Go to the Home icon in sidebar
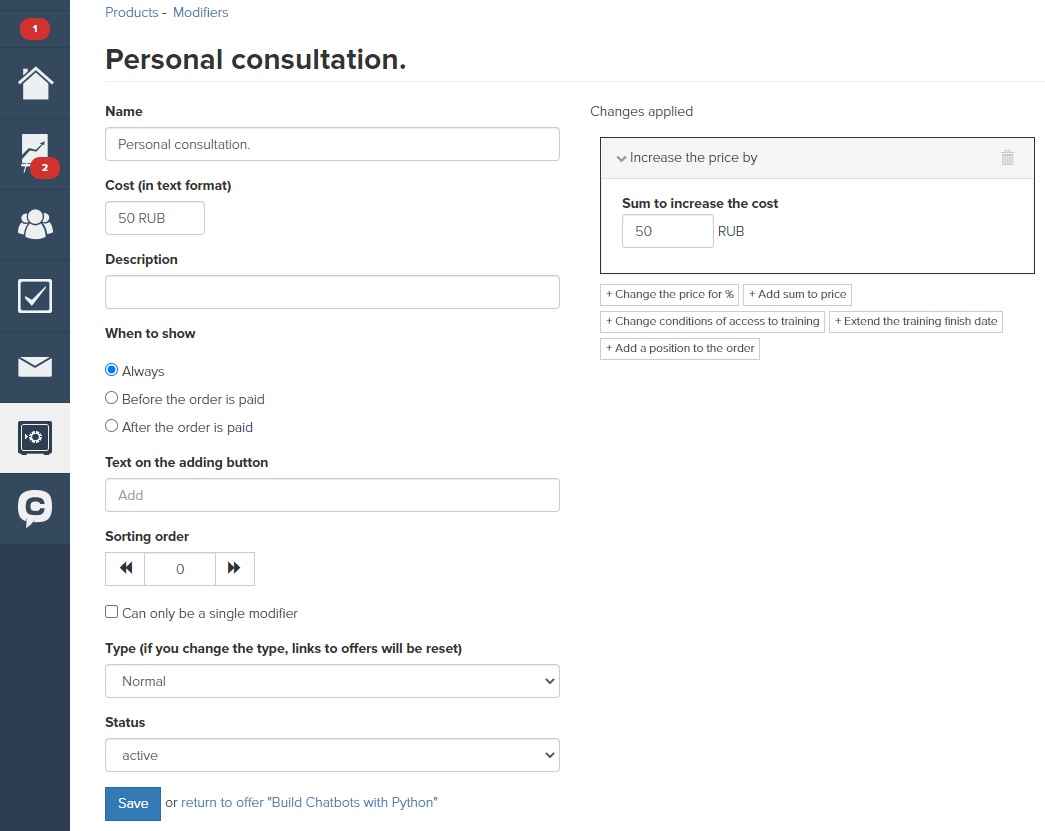Screen dimensions: 1045x831 (35, 83)
